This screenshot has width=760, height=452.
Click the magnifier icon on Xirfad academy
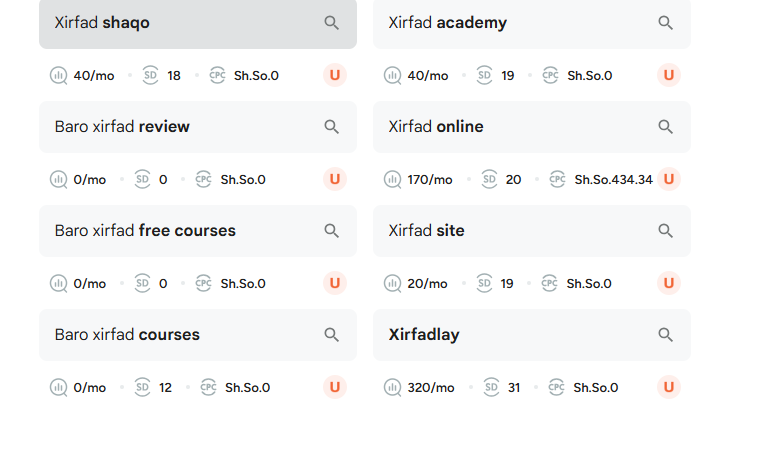pos(666,23)
